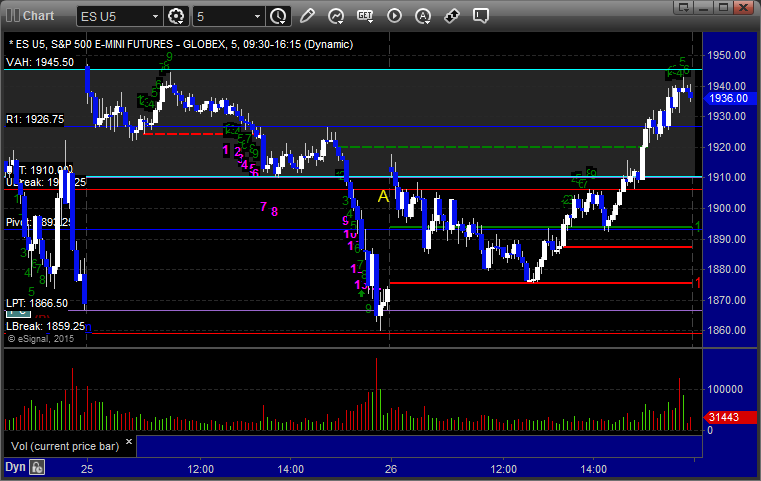
Task: Open the alerts 'A' circle menu
Action: point(423,16)
